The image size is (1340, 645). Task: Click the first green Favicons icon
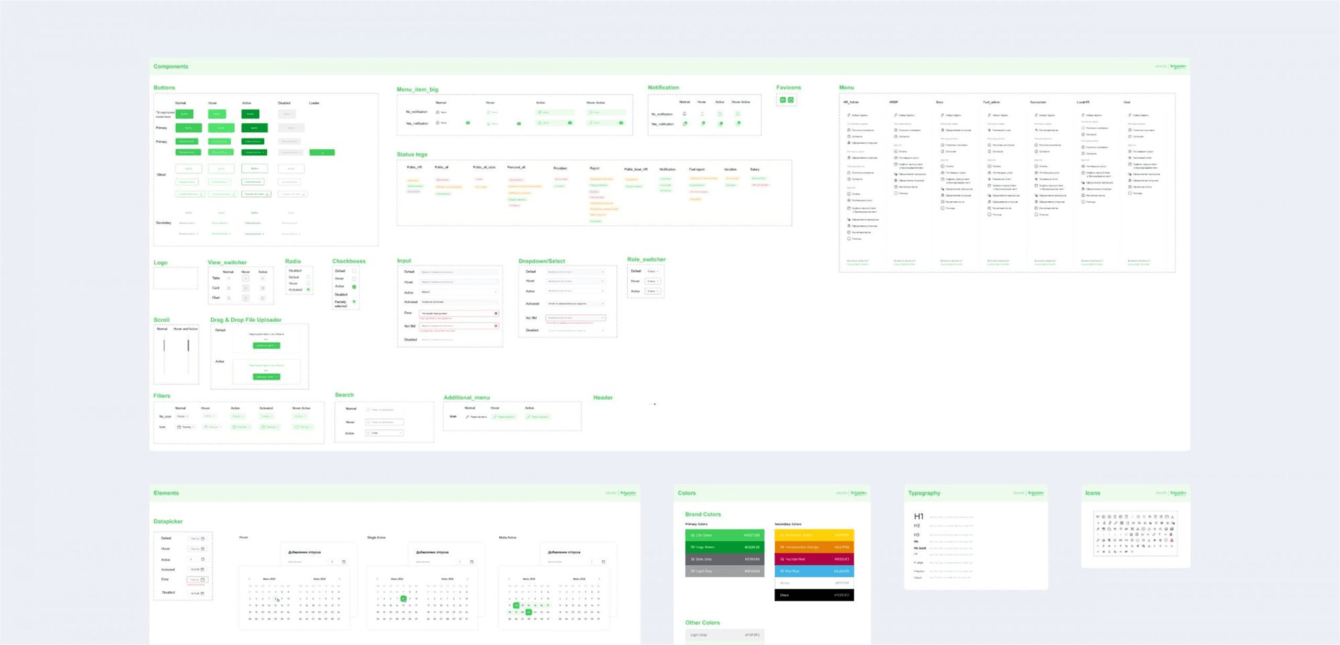783,100
